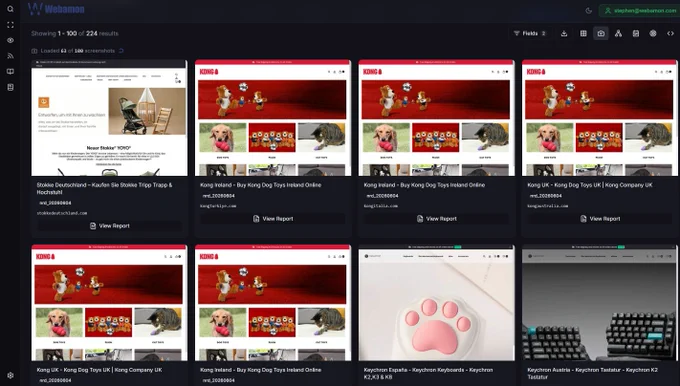Screen dimensions: 680x386
Task: View Report for kongitalia.com
Action: (436, 219)
